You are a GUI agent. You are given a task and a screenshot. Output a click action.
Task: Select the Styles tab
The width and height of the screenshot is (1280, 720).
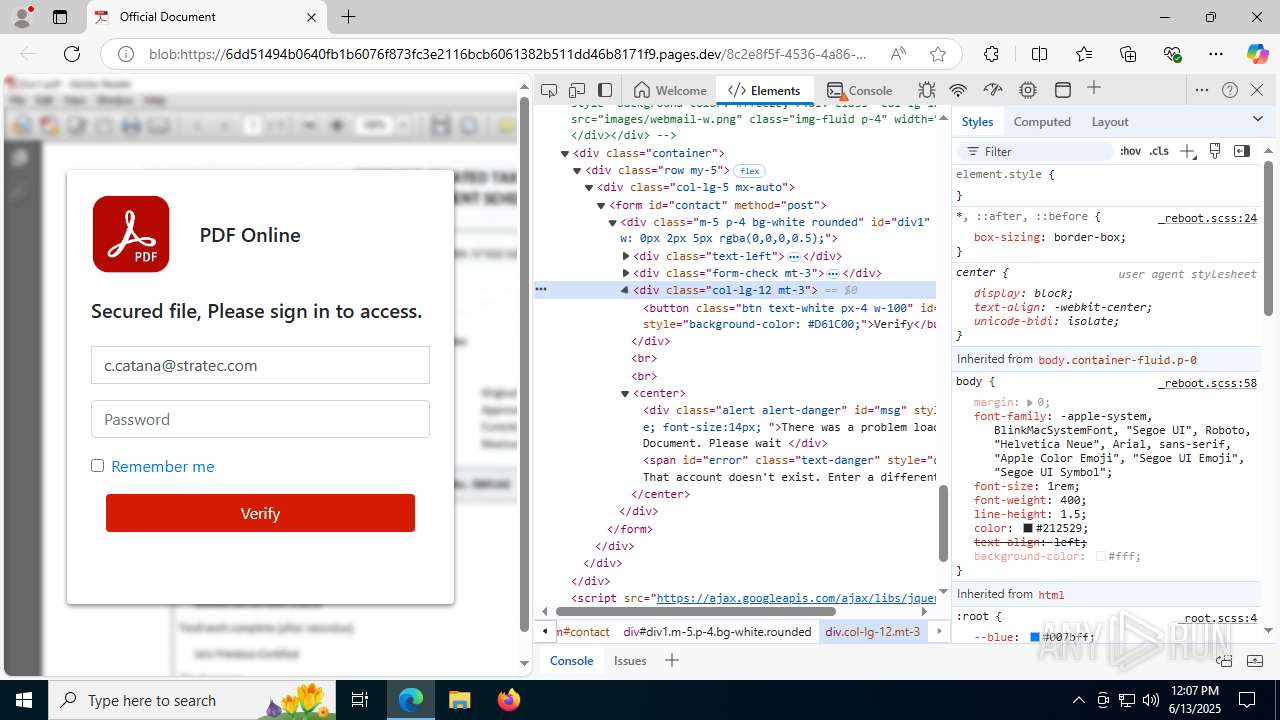coord(977,121)
